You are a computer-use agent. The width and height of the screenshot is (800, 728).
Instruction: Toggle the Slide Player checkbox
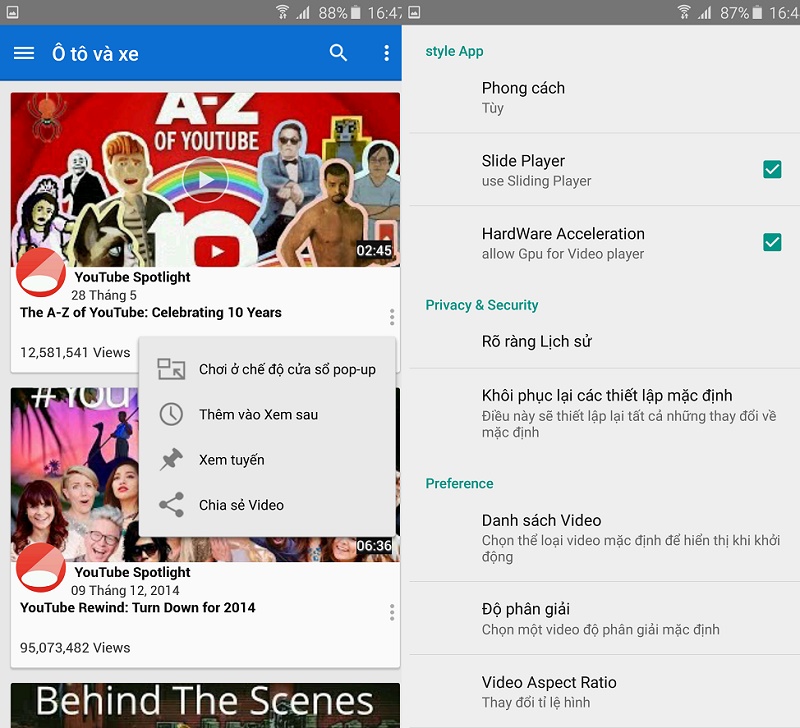coord(772,169)
